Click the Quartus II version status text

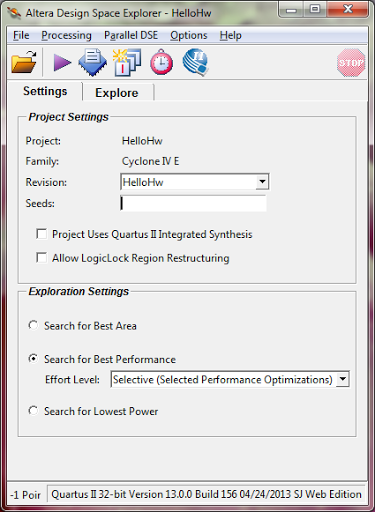coord(206,494)
